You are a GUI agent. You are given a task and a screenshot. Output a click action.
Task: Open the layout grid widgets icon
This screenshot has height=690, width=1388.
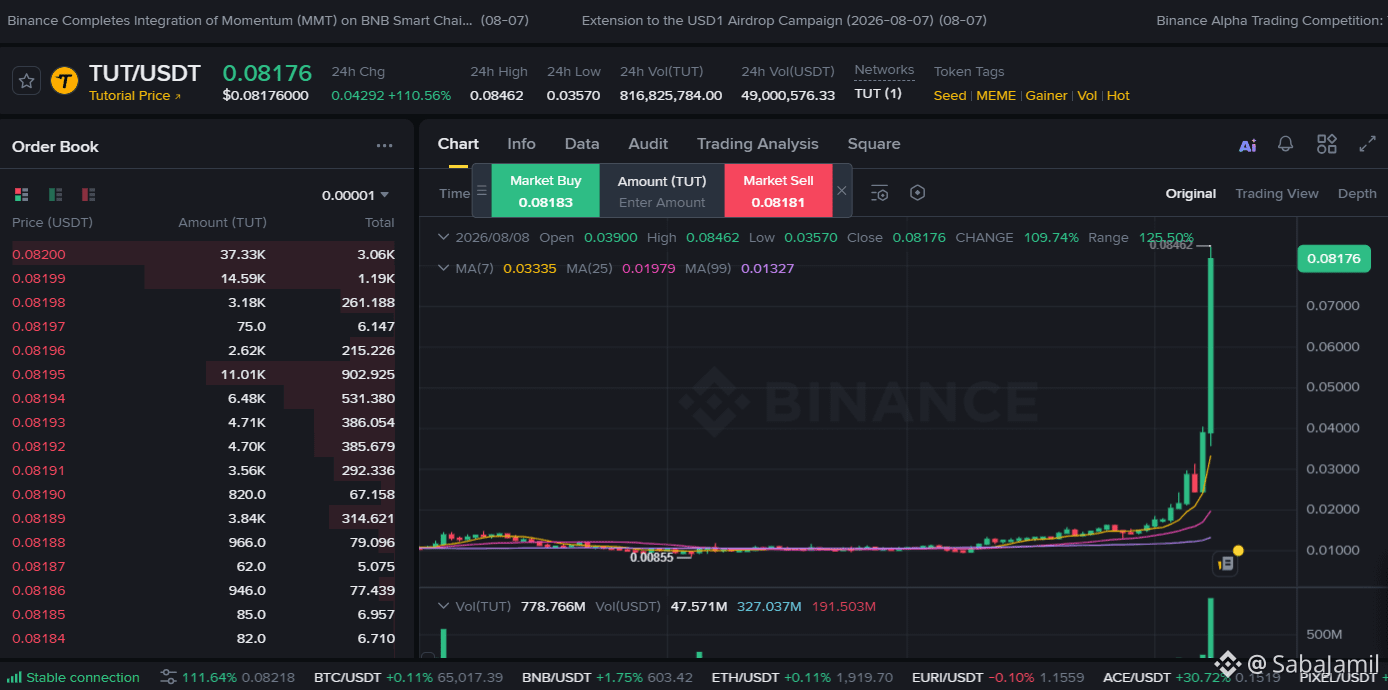pos(1327,144)
